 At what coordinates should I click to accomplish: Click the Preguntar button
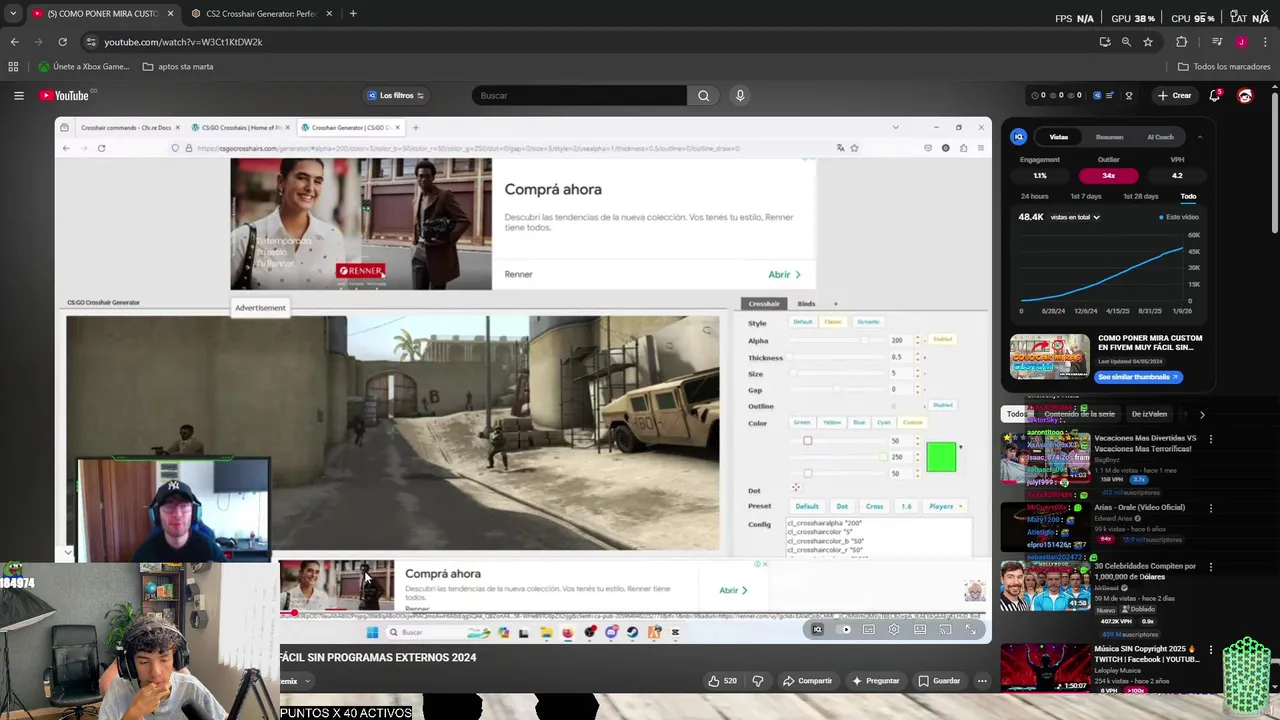click(x=875, y=681)
